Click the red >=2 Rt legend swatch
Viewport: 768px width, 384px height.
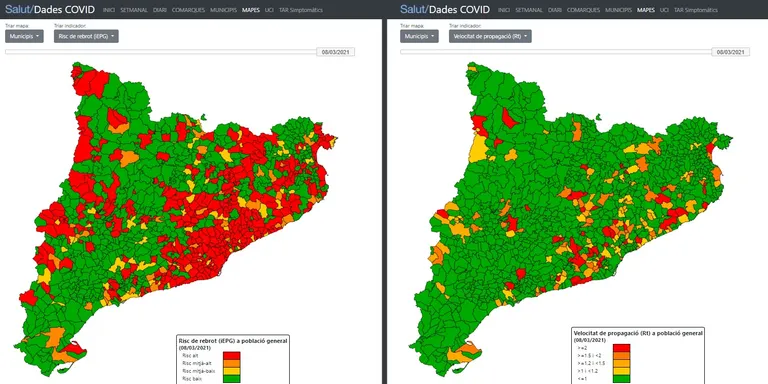(x=621, y=348)
